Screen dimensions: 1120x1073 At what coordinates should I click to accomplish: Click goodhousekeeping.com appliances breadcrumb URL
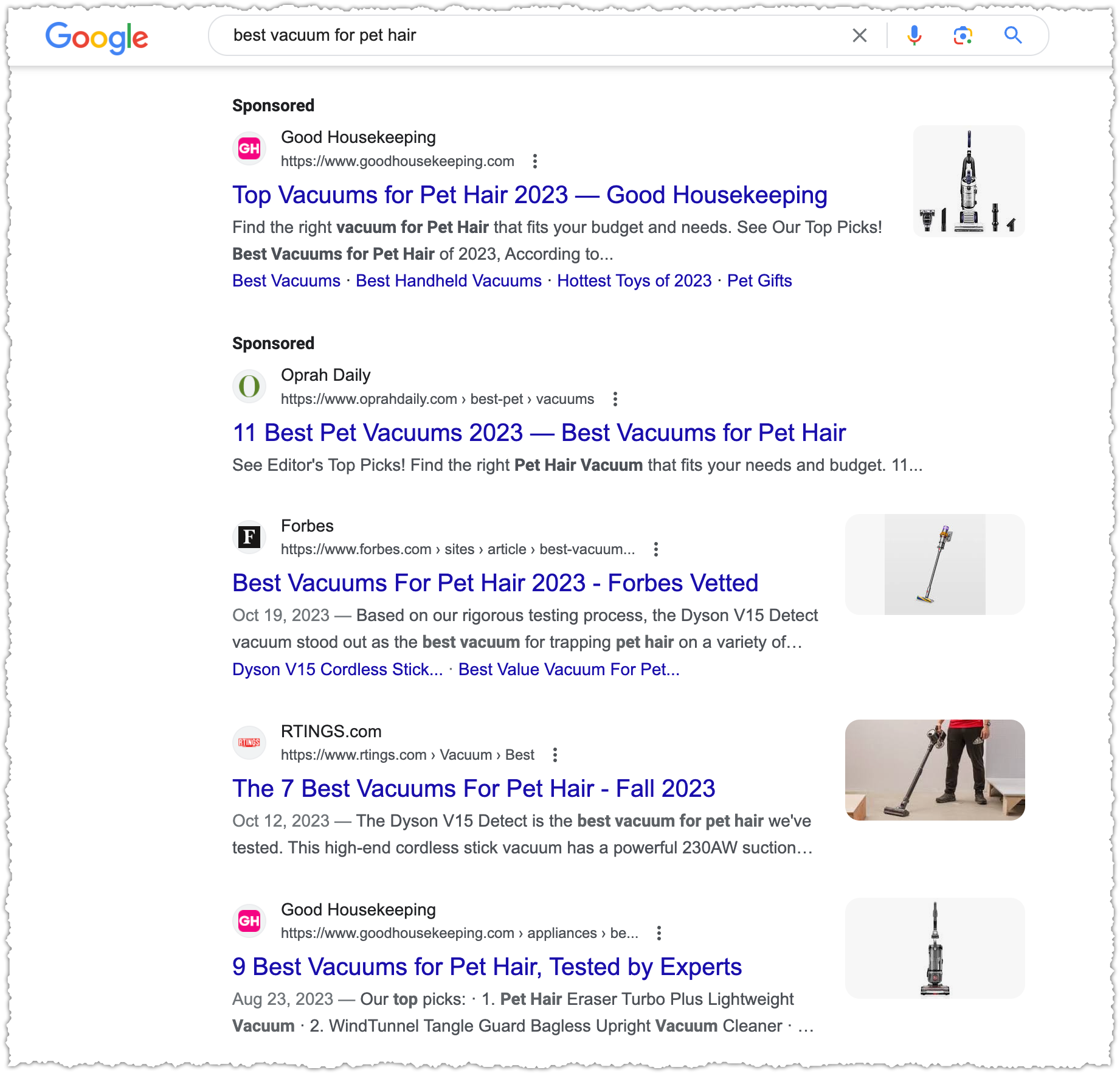click(x=460, y=933)
